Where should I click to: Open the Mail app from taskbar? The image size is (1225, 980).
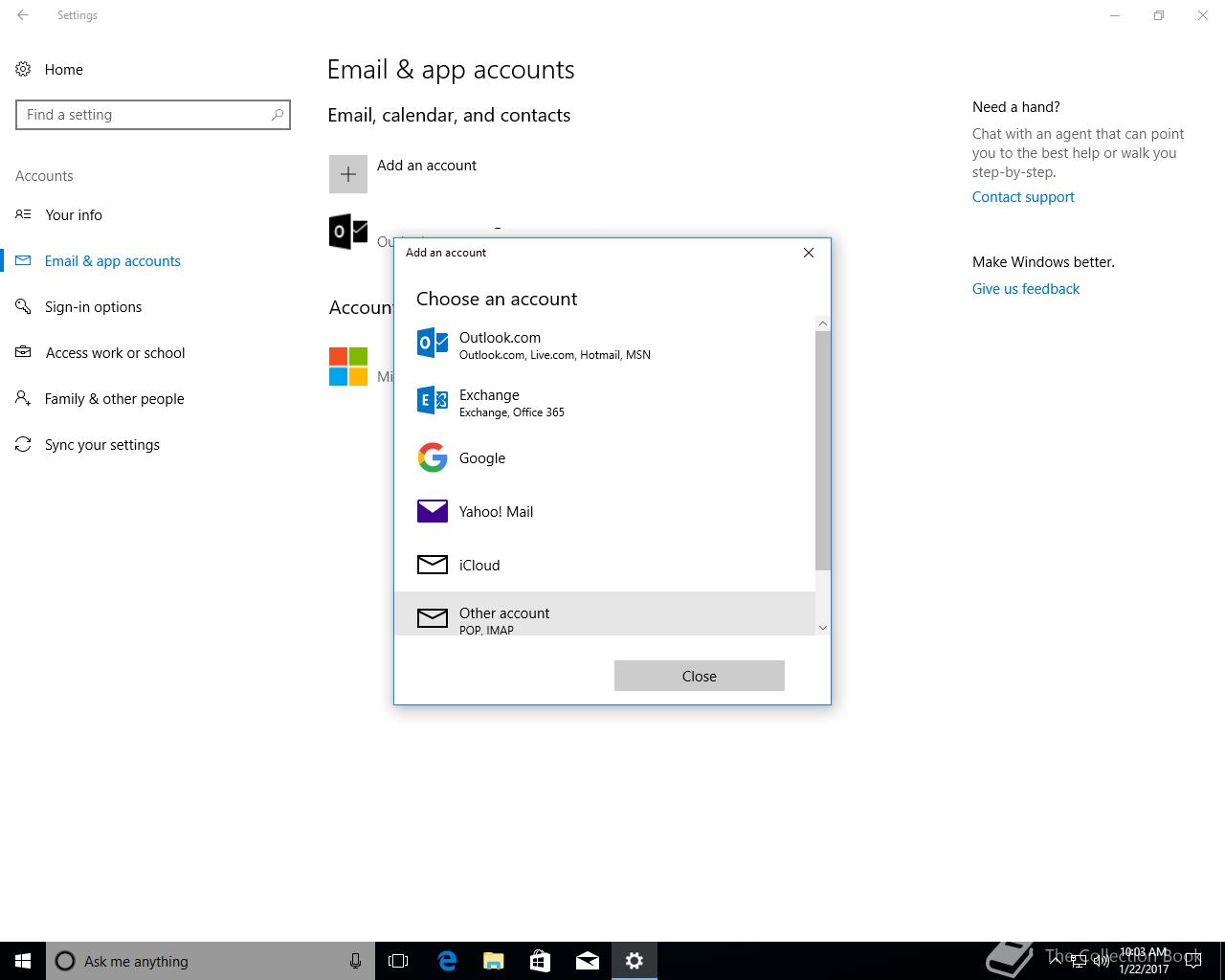tap(588, 961)
